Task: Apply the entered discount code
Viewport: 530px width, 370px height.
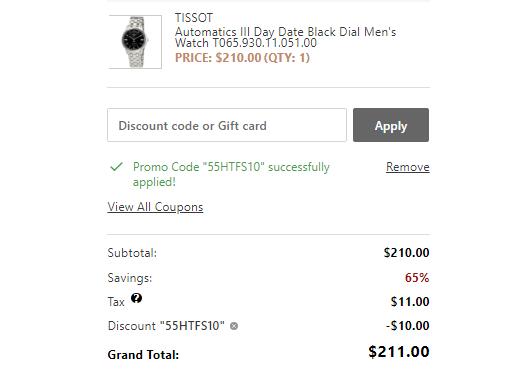Action: pyautogui.click(x=391, y=125)
